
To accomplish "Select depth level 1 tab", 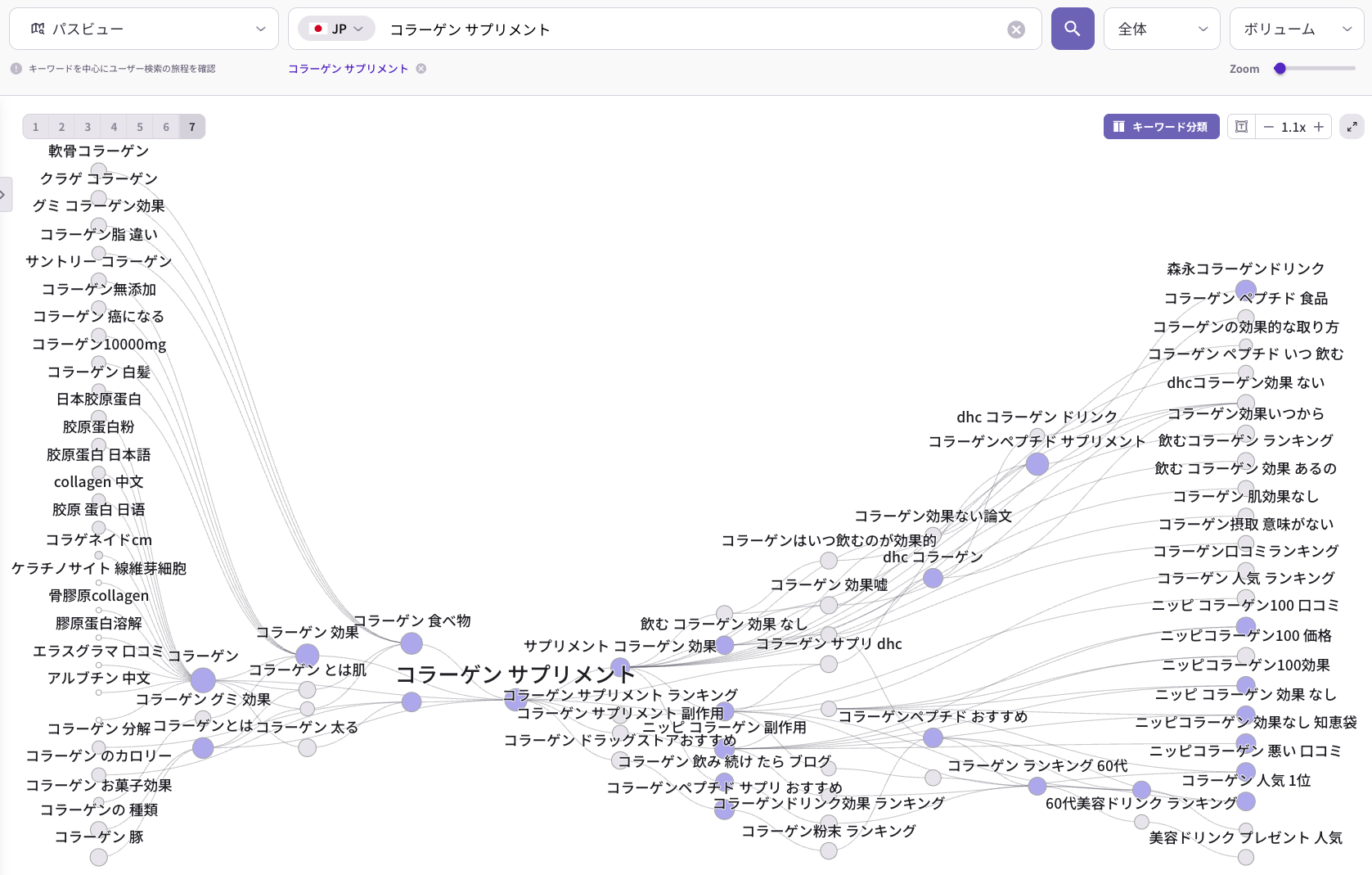I will point(35,127).
